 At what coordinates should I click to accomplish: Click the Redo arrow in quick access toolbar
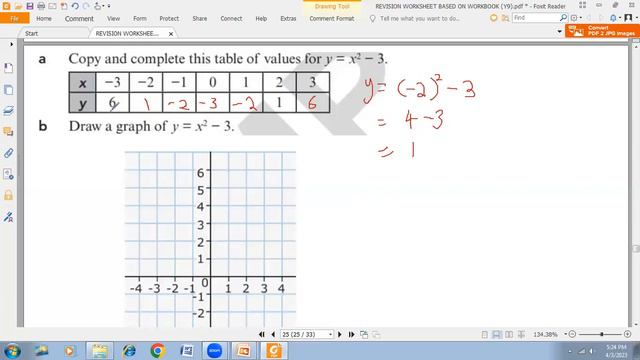click(x=86, y=6)
